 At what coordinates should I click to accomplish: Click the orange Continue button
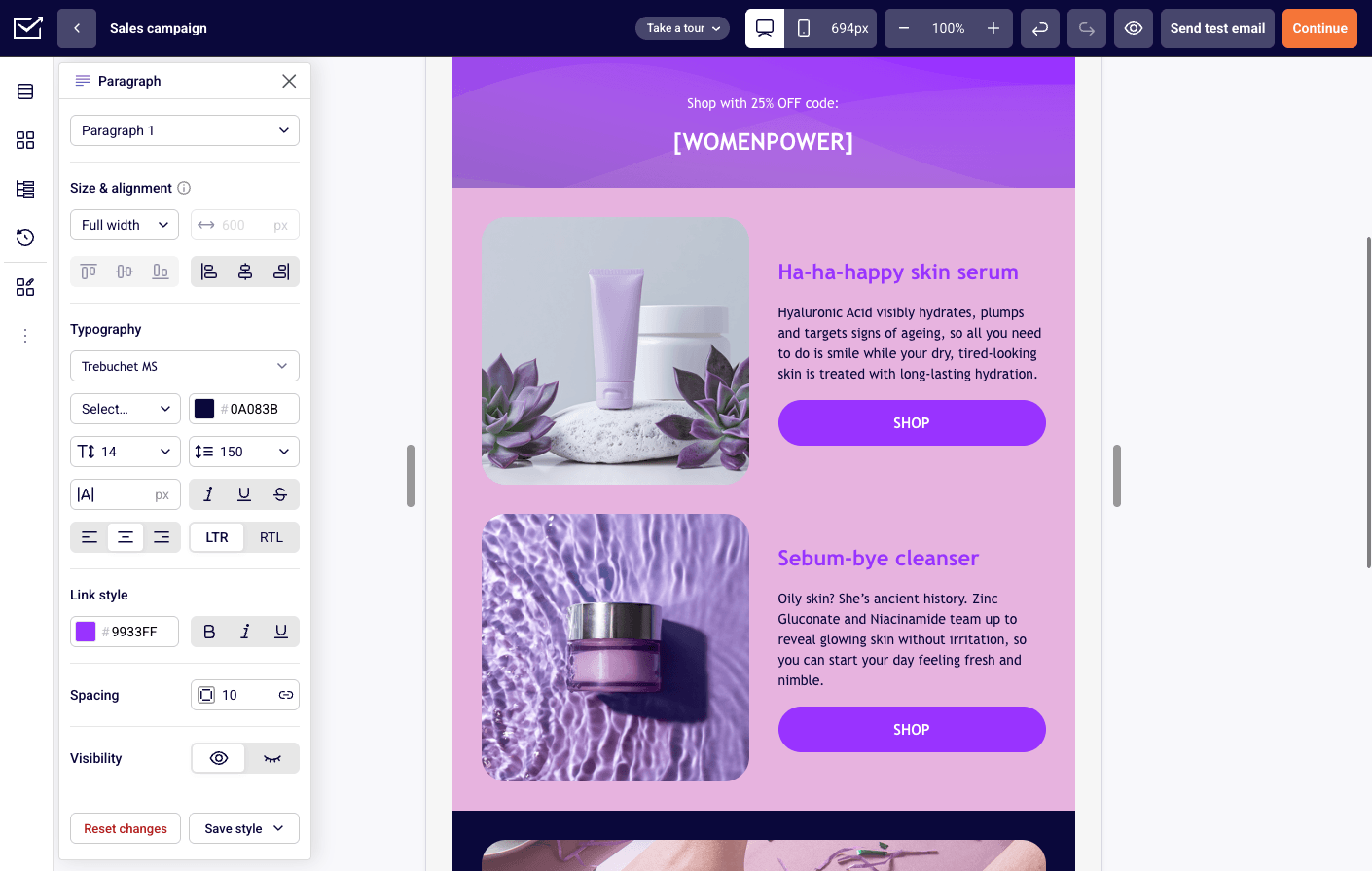1319,28
